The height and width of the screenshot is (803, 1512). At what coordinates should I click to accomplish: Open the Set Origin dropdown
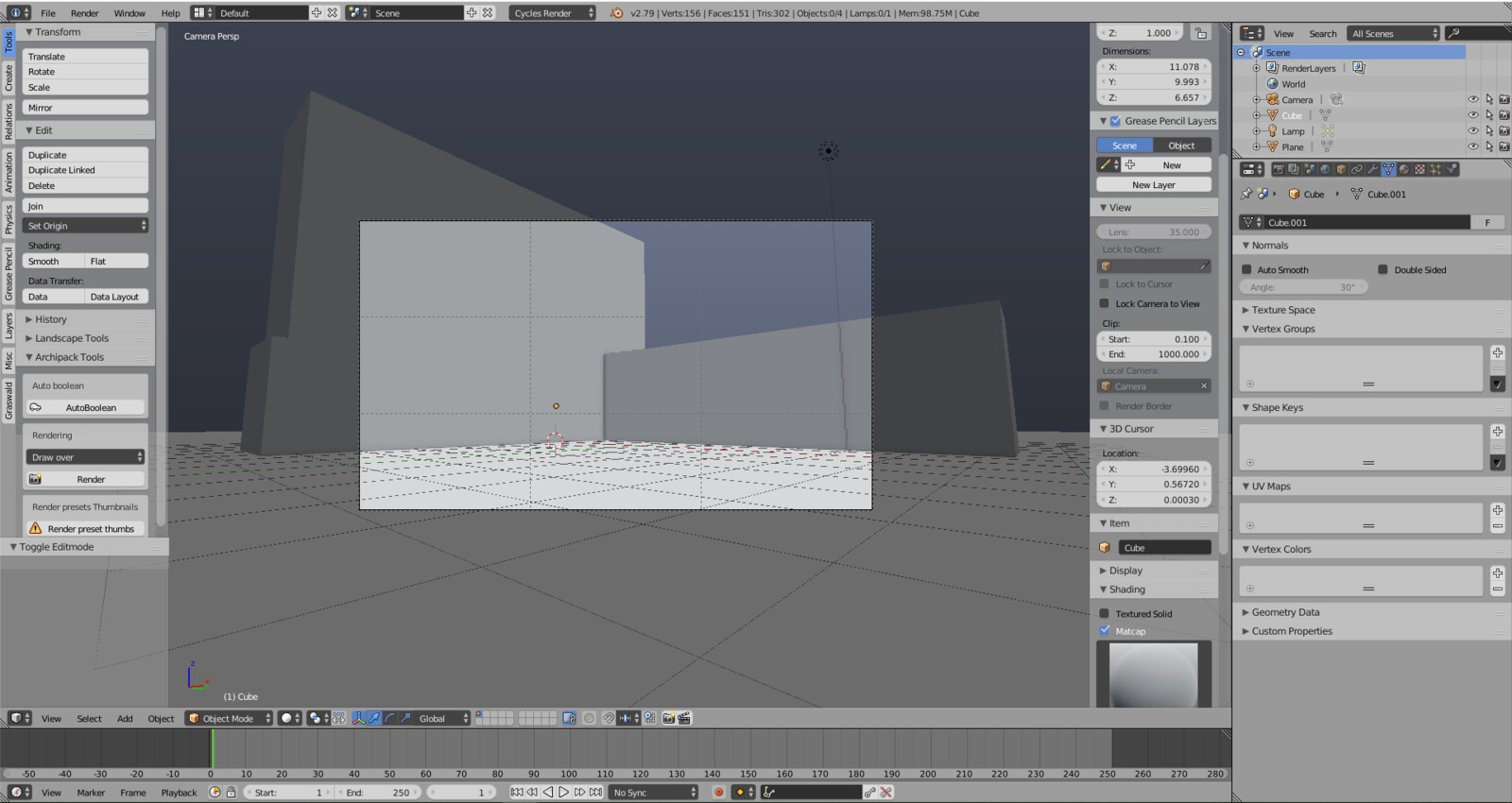pos(85,226)
